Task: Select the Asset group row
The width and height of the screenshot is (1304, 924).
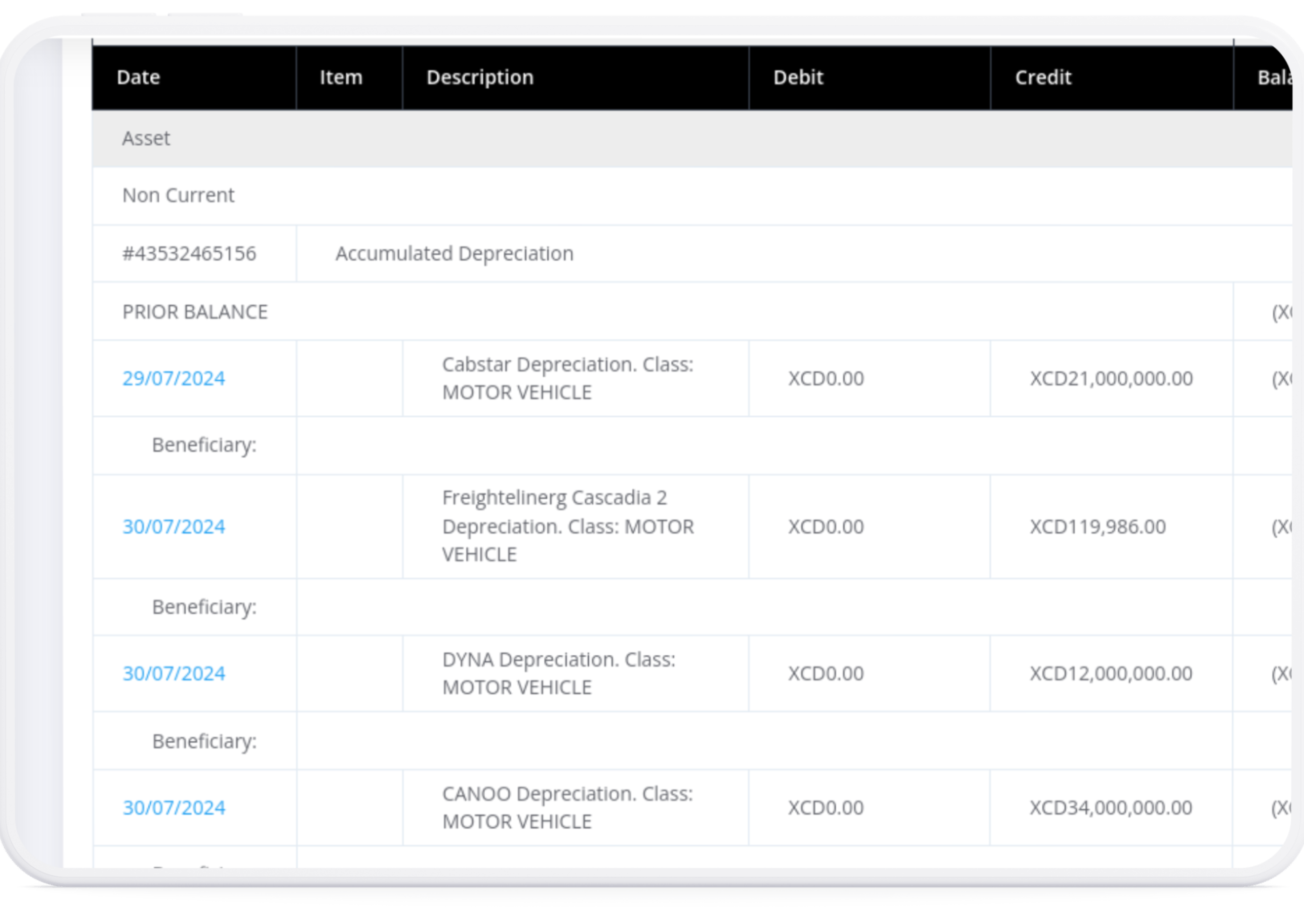Action: coord(146,138)
